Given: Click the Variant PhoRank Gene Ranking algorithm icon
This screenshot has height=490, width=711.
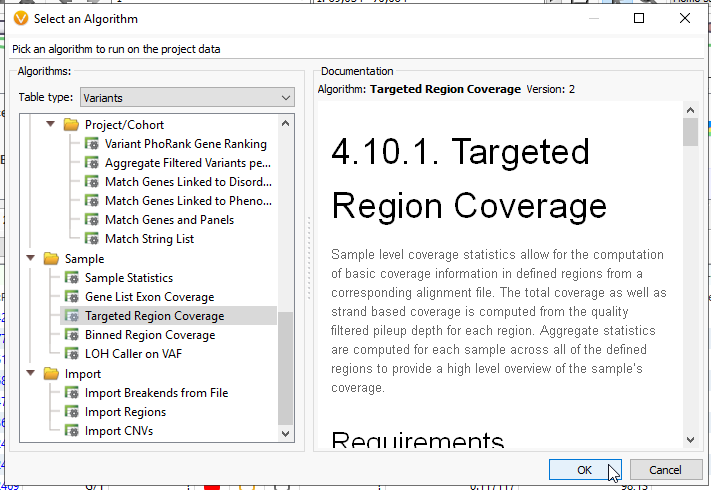Looking at the screenshot, I should [92, 144].
